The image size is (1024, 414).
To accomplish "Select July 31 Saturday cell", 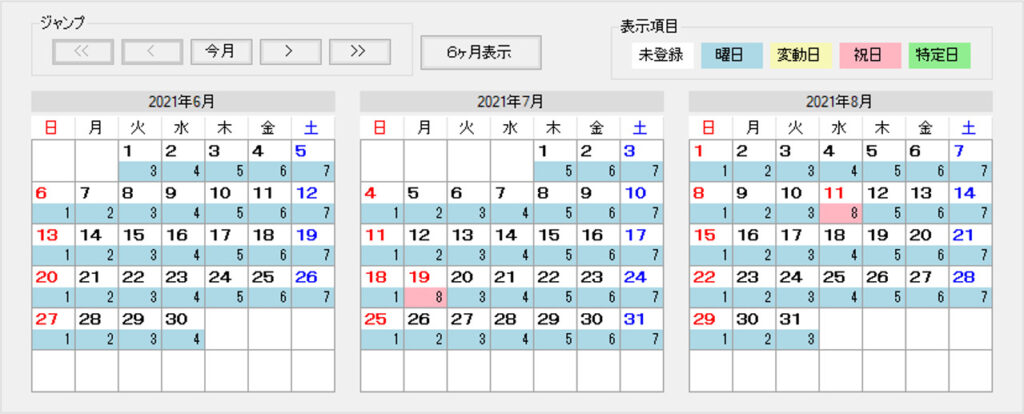I will click(x=641, y=326).
